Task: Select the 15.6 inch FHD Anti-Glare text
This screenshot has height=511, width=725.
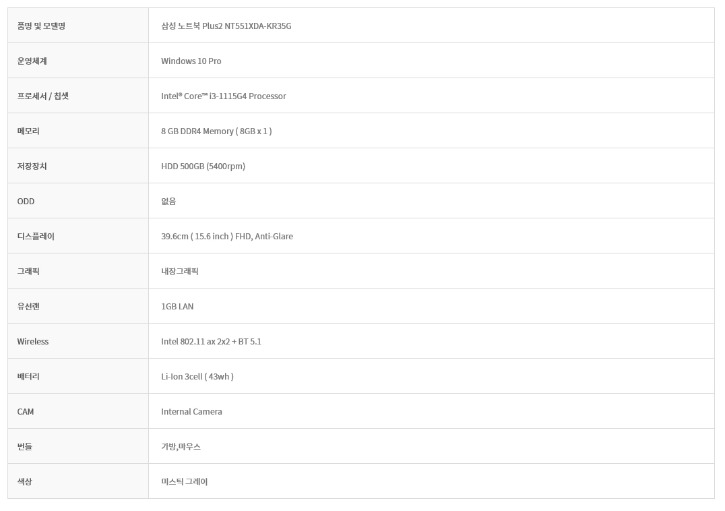Action: [x=227, y=236]
